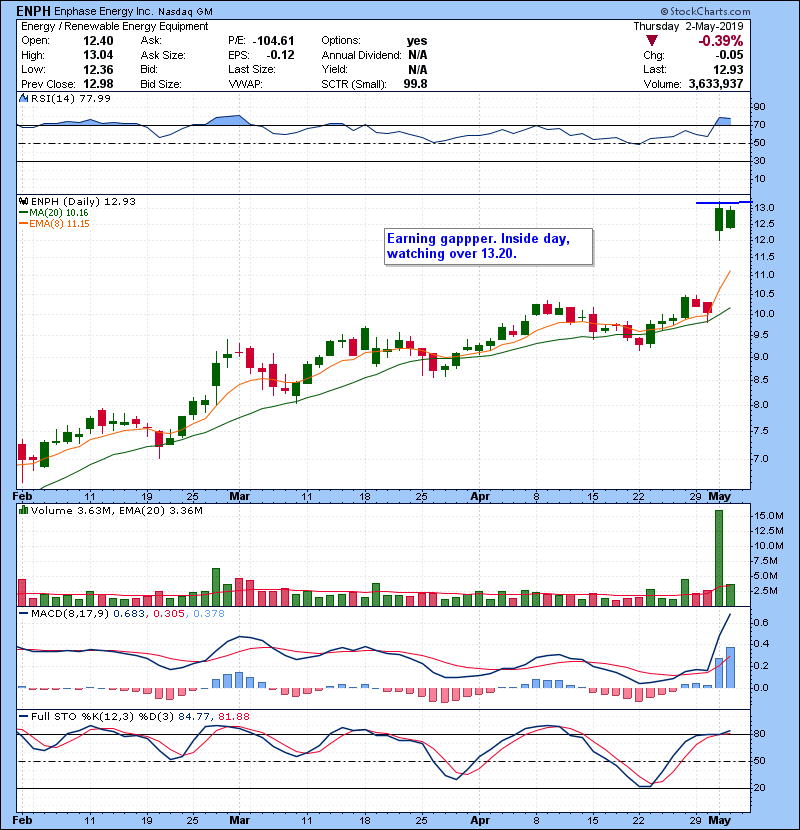Click the blue MACD legend line marker
Image resolution: width=800 pixels, height=830 pixels.
24,614
